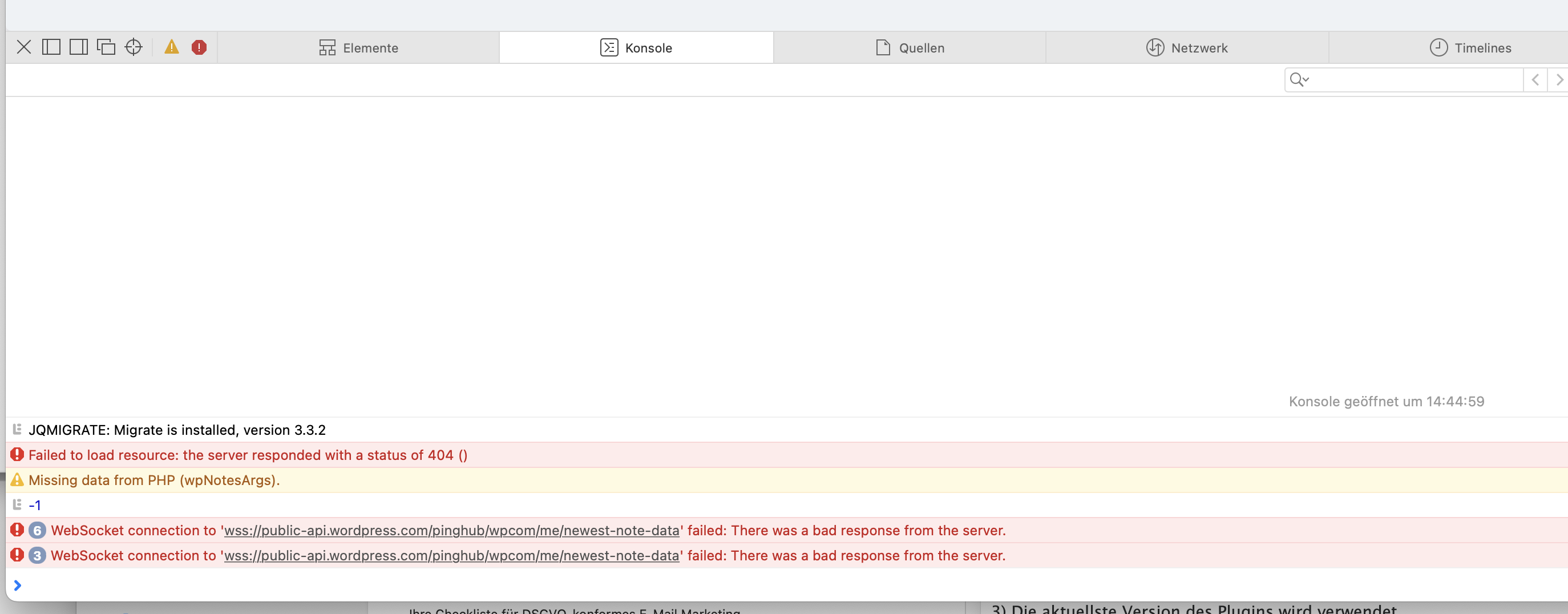Click the repeat count badge showing 3
The image size is (1568, 614).
click(x=37, y=556)
